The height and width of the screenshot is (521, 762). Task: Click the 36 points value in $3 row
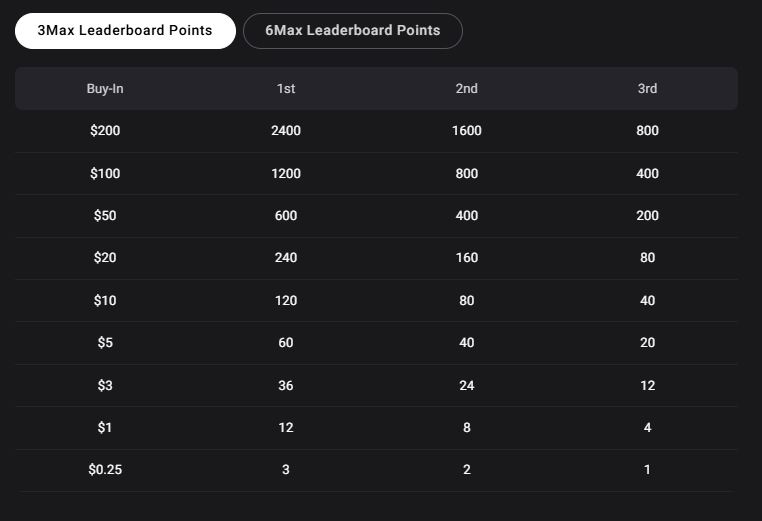[286, 385]
